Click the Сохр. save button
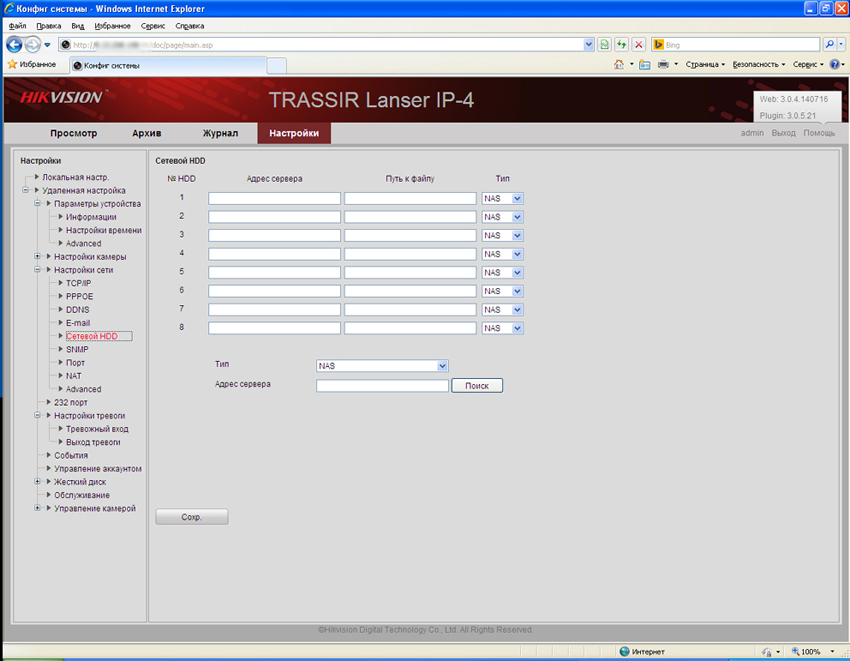The image size is (850, 661). (192, 517)
